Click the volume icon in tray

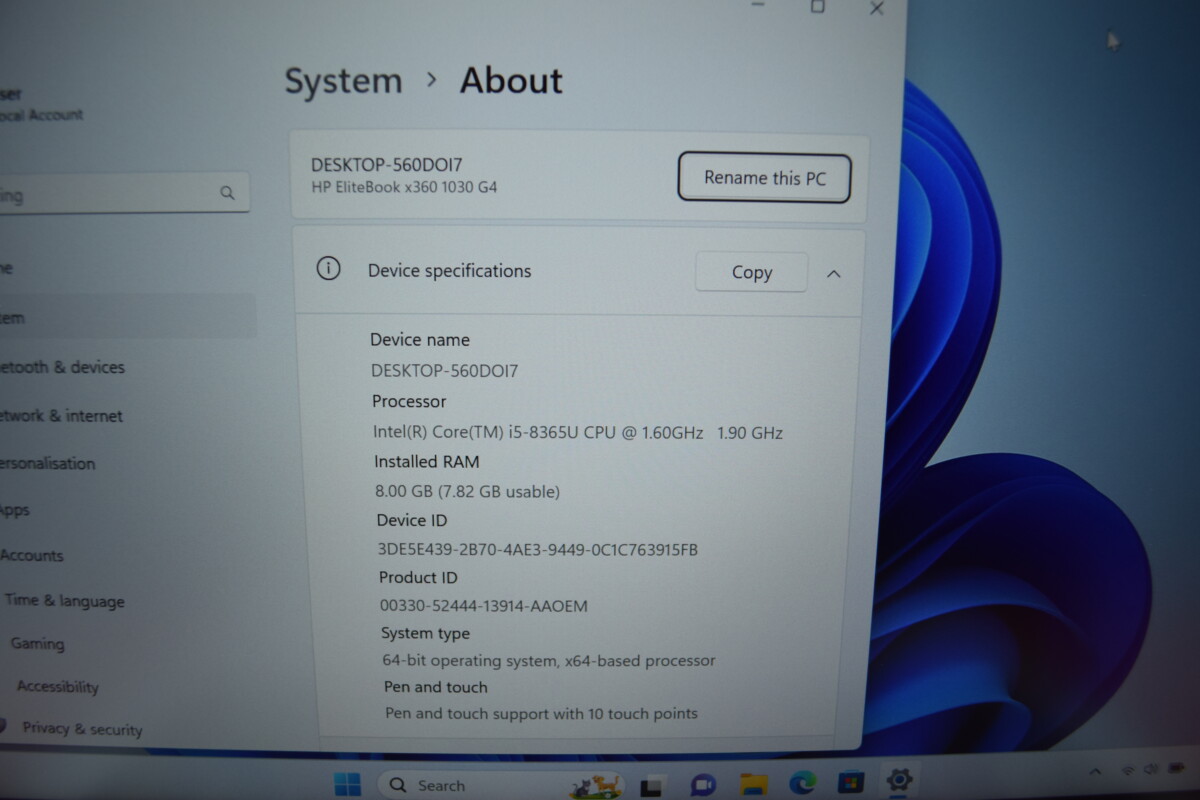(1151, 770)
